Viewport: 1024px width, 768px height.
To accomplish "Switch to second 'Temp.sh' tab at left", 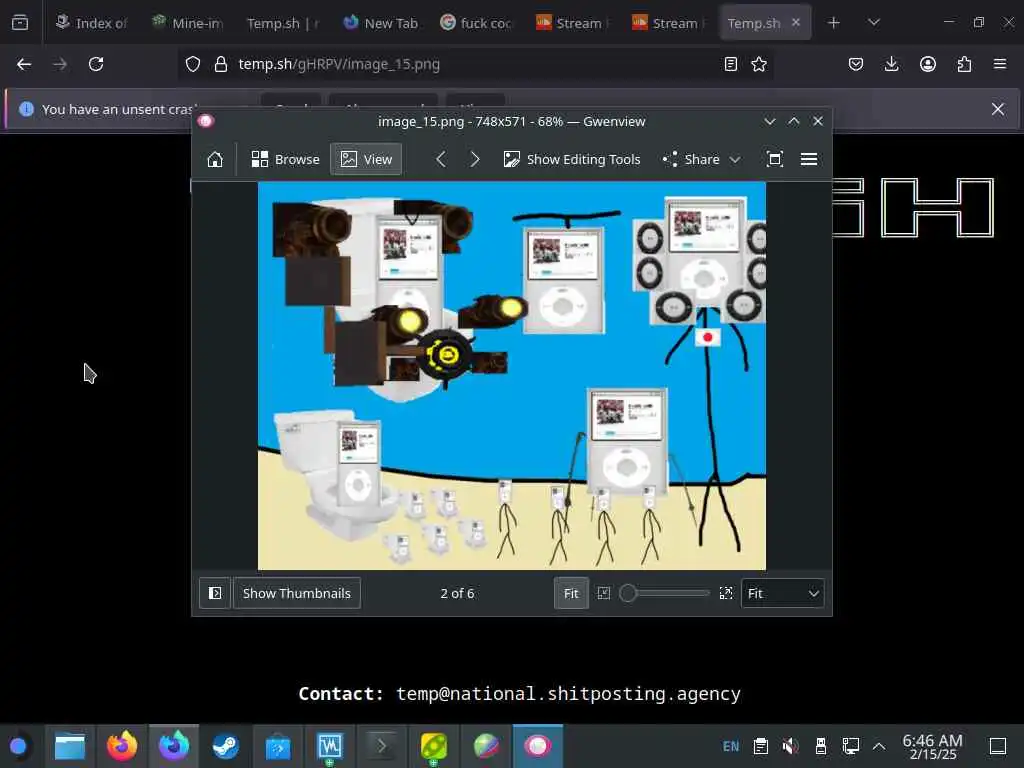I will 283,23.
